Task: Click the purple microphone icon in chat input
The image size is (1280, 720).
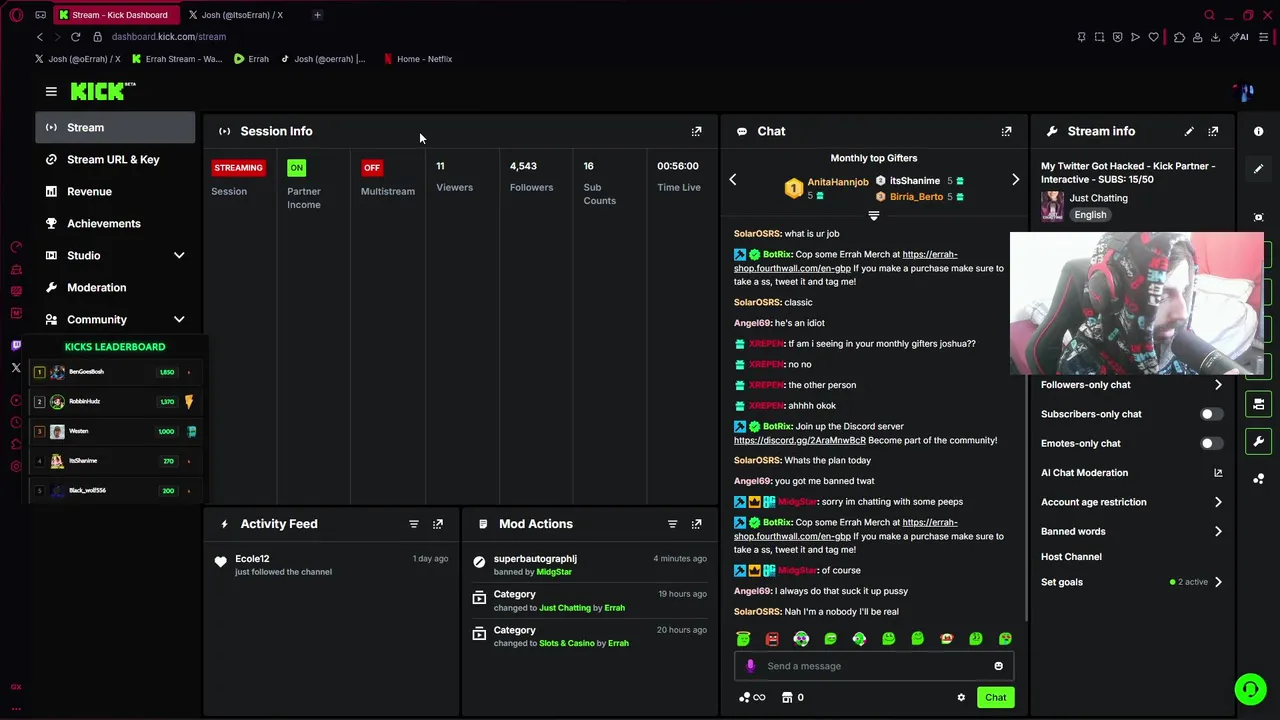Action: click(x=750, y=666)
